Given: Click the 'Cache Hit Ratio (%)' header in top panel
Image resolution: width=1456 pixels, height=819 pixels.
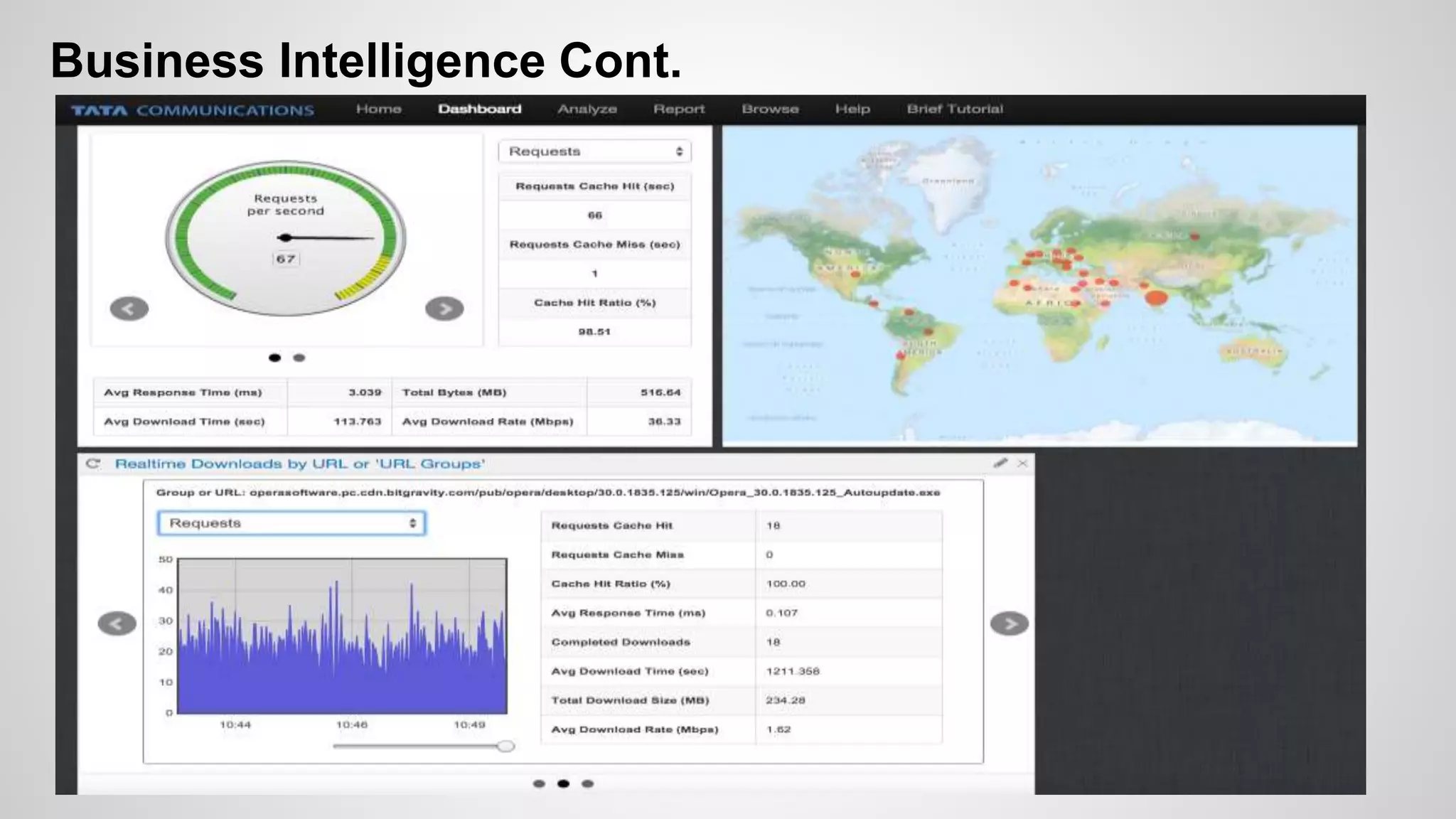Looking at the screenshot, I should 595,303.
